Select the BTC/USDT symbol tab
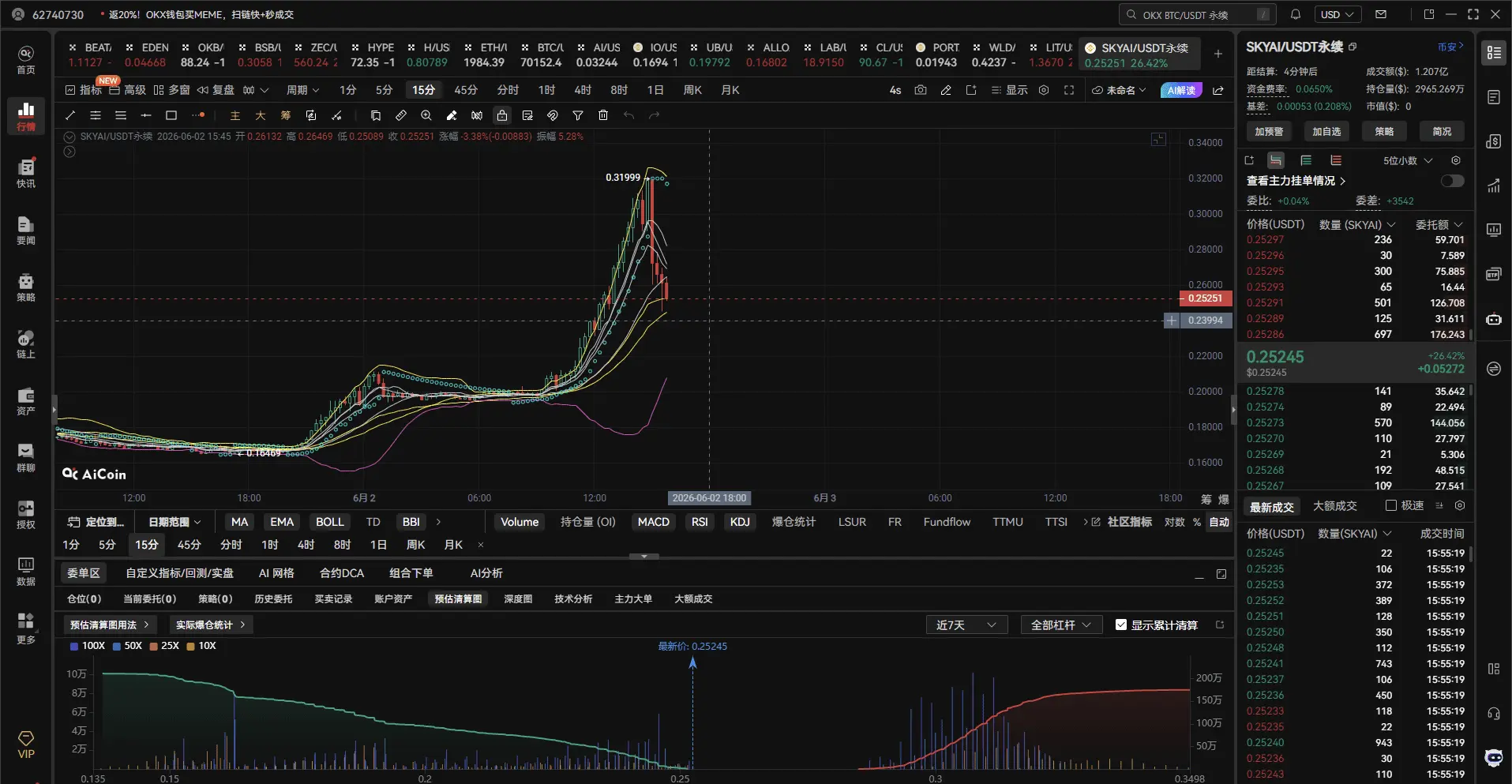 tap(541, 54)
